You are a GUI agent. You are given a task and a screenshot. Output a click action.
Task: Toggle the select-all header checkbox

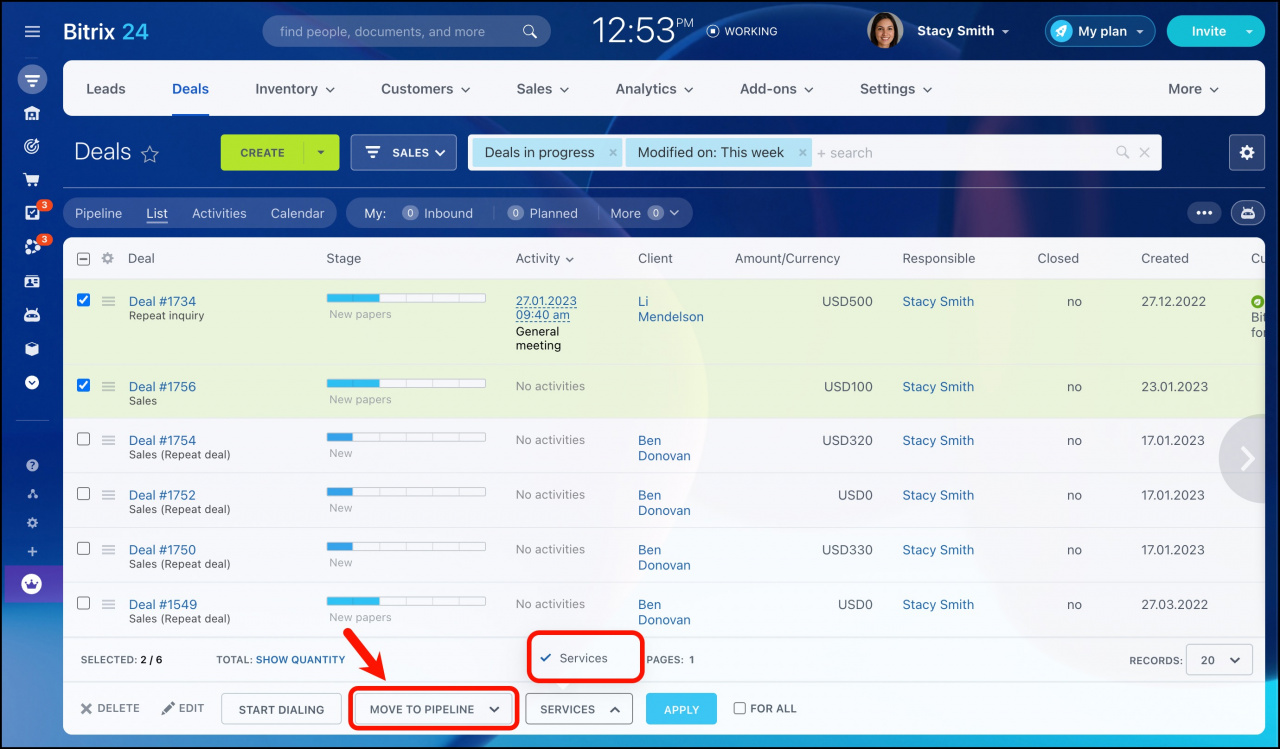(x=83, y=258)
